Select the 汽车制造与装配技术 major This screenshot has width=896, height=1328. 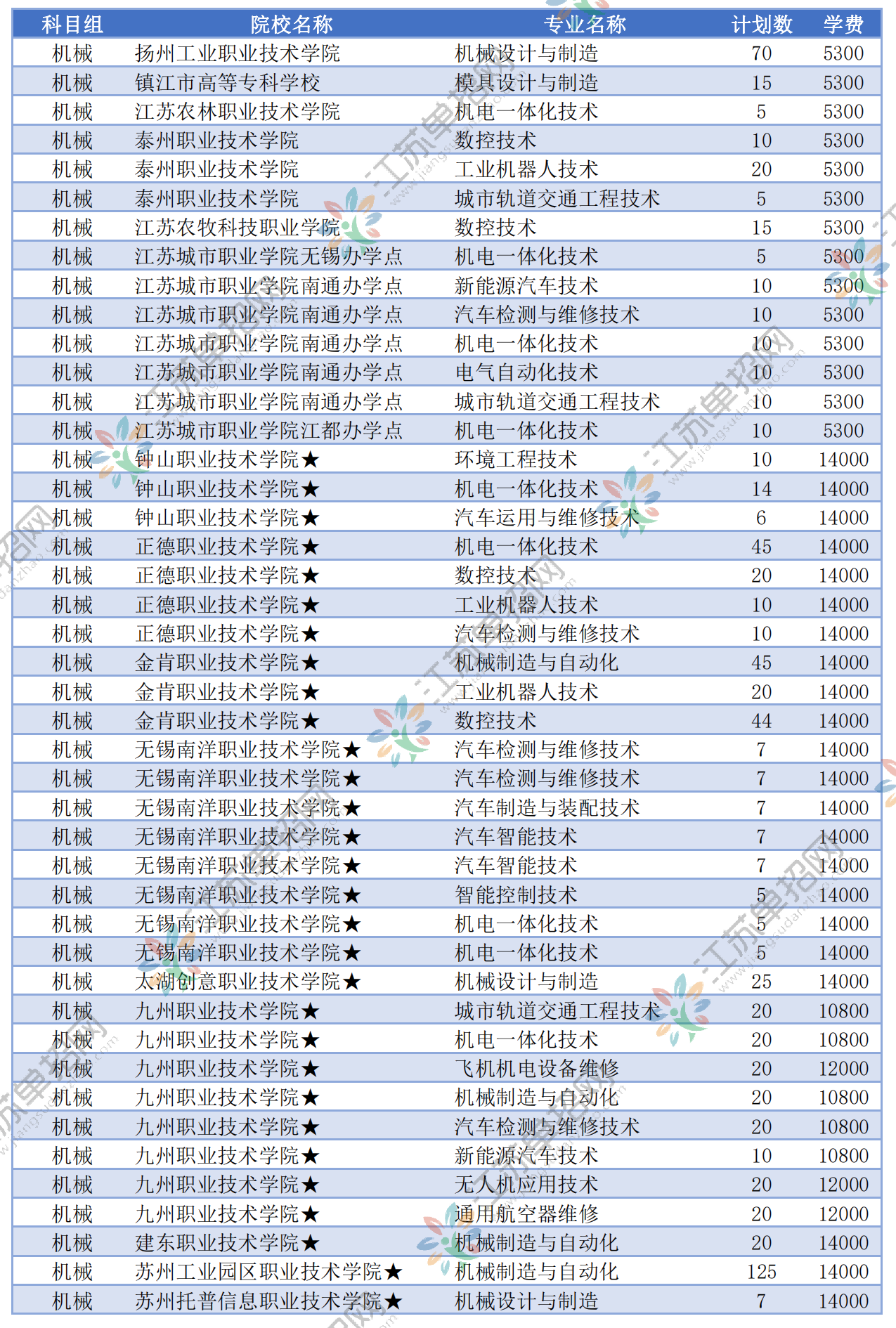(x=547, y=808)
